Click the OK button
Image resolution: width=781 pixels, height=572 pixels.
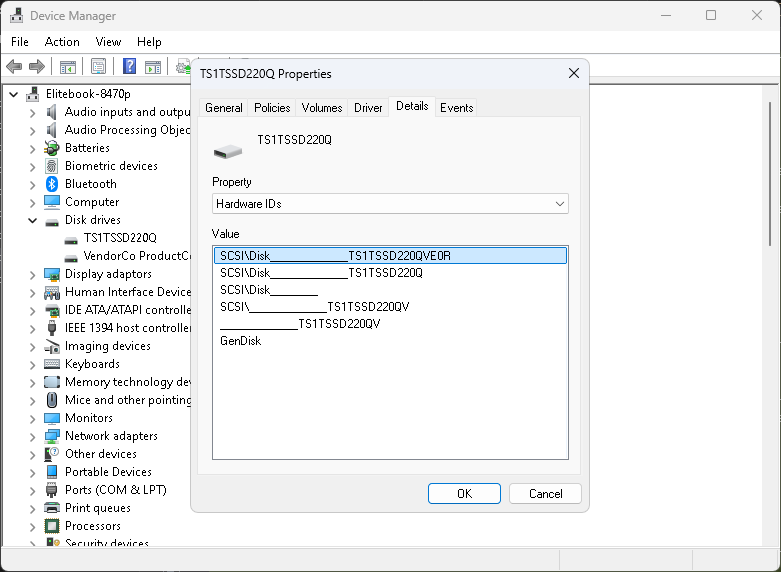pyautogui.click(x=464, y=493)
